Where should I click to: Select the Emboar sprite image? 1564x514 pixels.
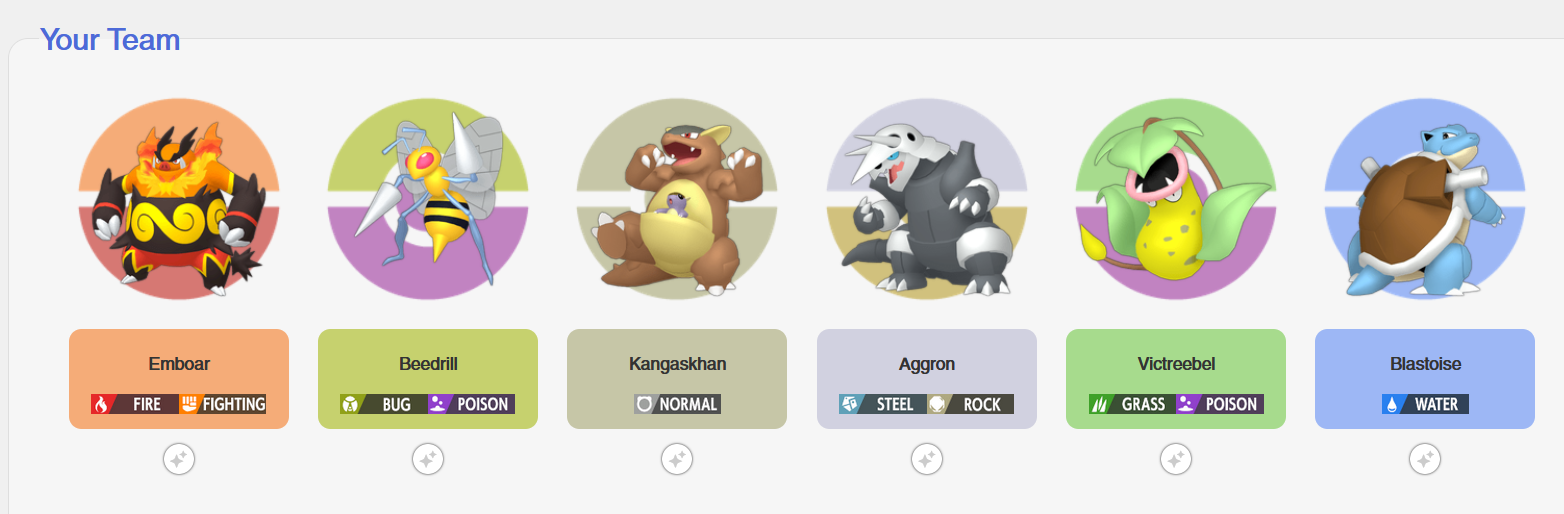(x=179, y=199)
